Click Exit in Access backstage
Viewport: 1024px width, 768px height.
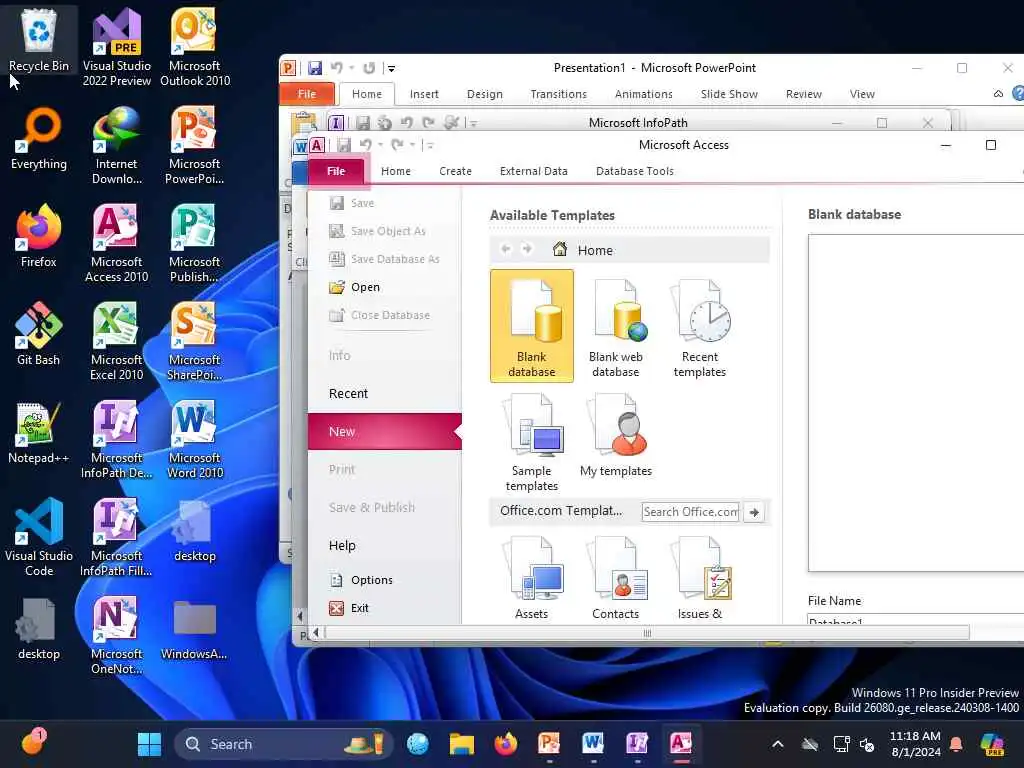point(349,608)
